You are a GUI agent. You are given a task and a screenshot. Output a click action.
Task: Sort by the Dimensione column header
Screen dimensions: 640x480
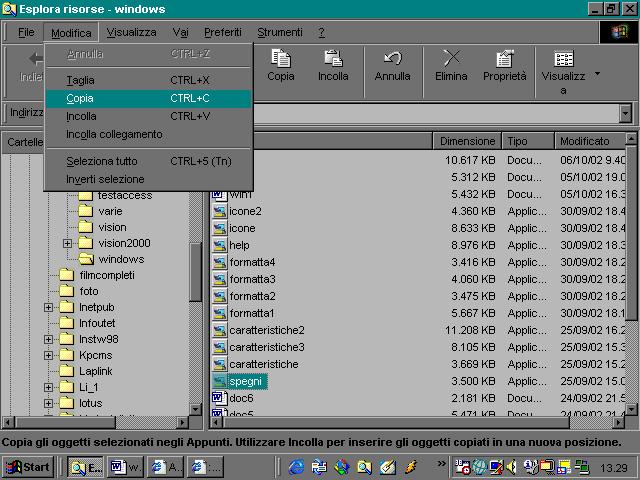click(467, 141)
